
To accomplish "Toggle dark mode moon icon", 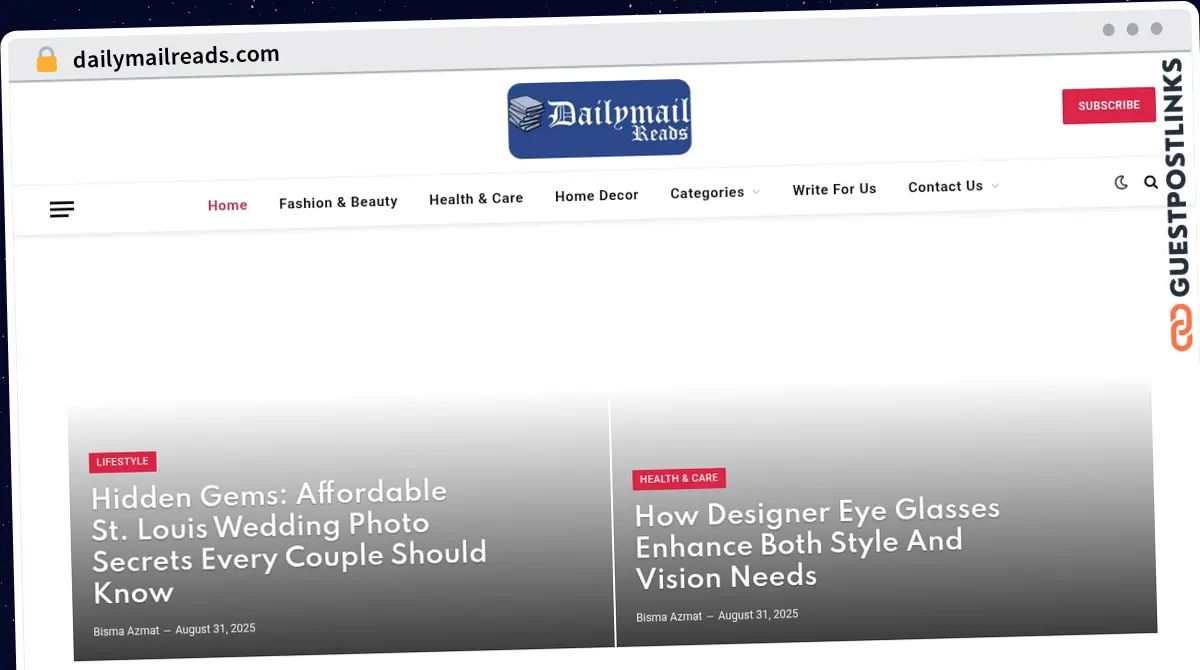I will tap(1121, 183).
